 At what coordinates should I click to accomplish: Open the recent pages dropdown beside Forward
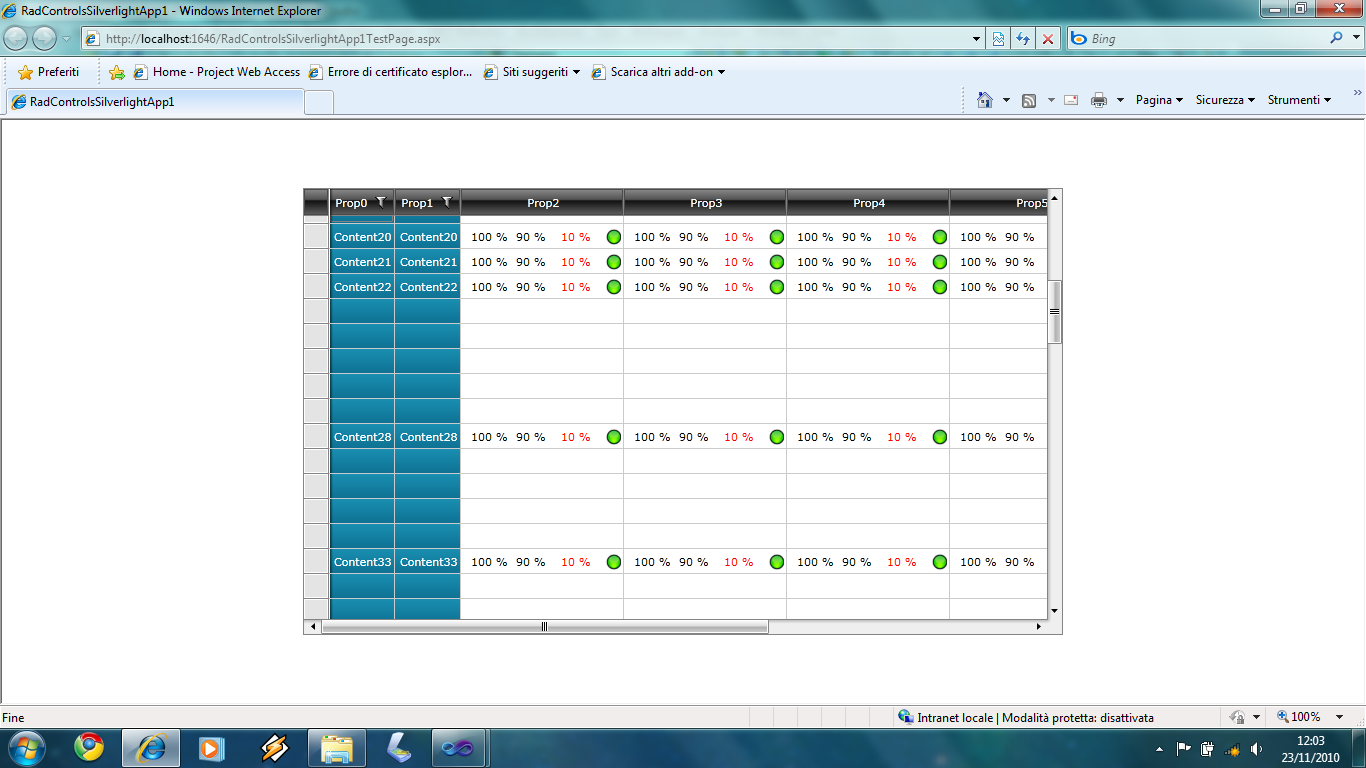click(66, 39)
